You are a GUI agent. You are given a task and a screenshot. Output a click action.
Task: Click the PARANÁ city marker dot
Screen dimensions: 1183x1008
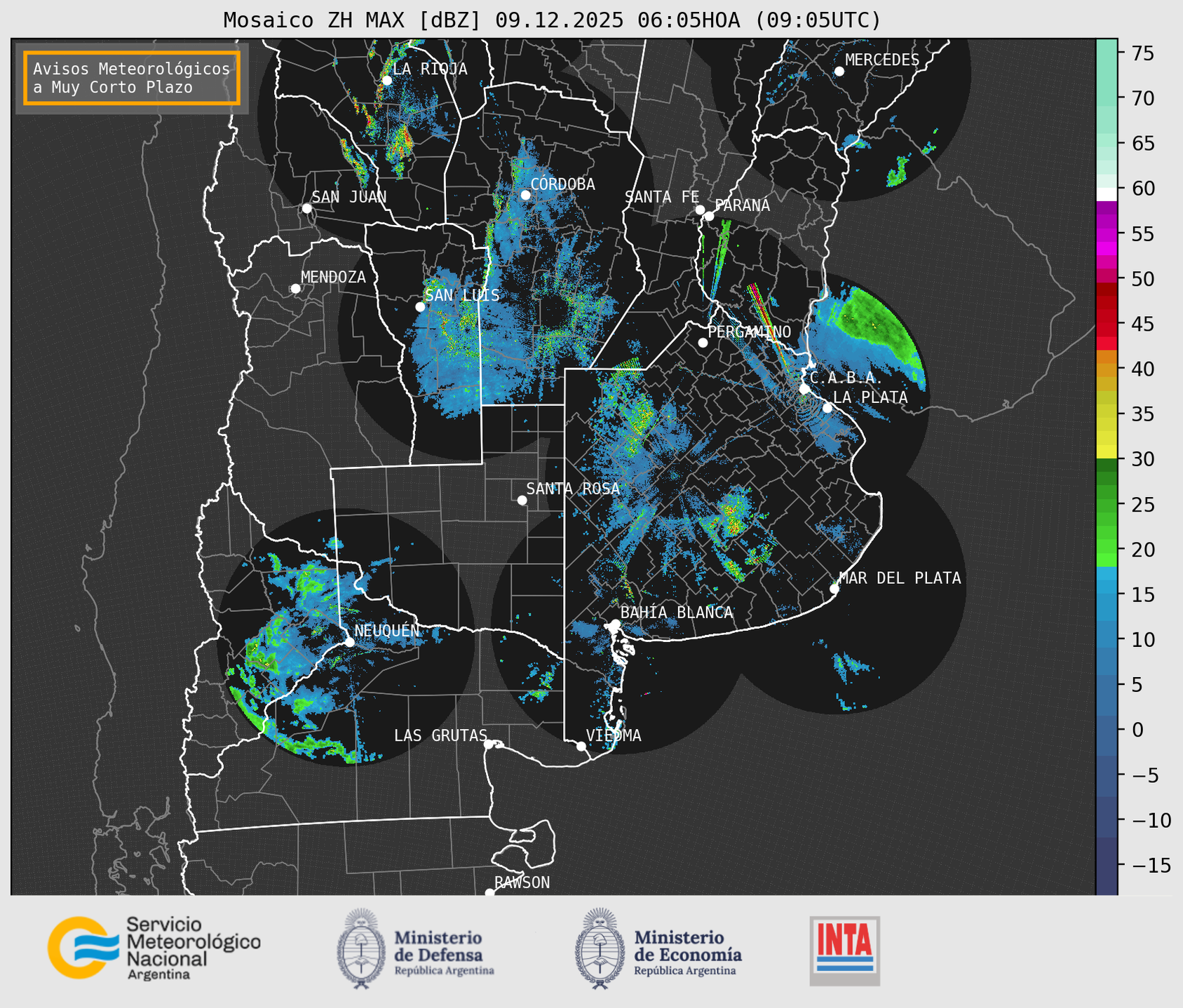(x=709, y=216)
